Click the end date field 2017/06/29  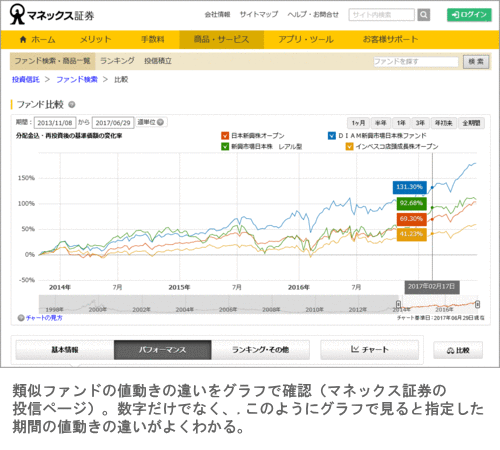click(113, 123)
